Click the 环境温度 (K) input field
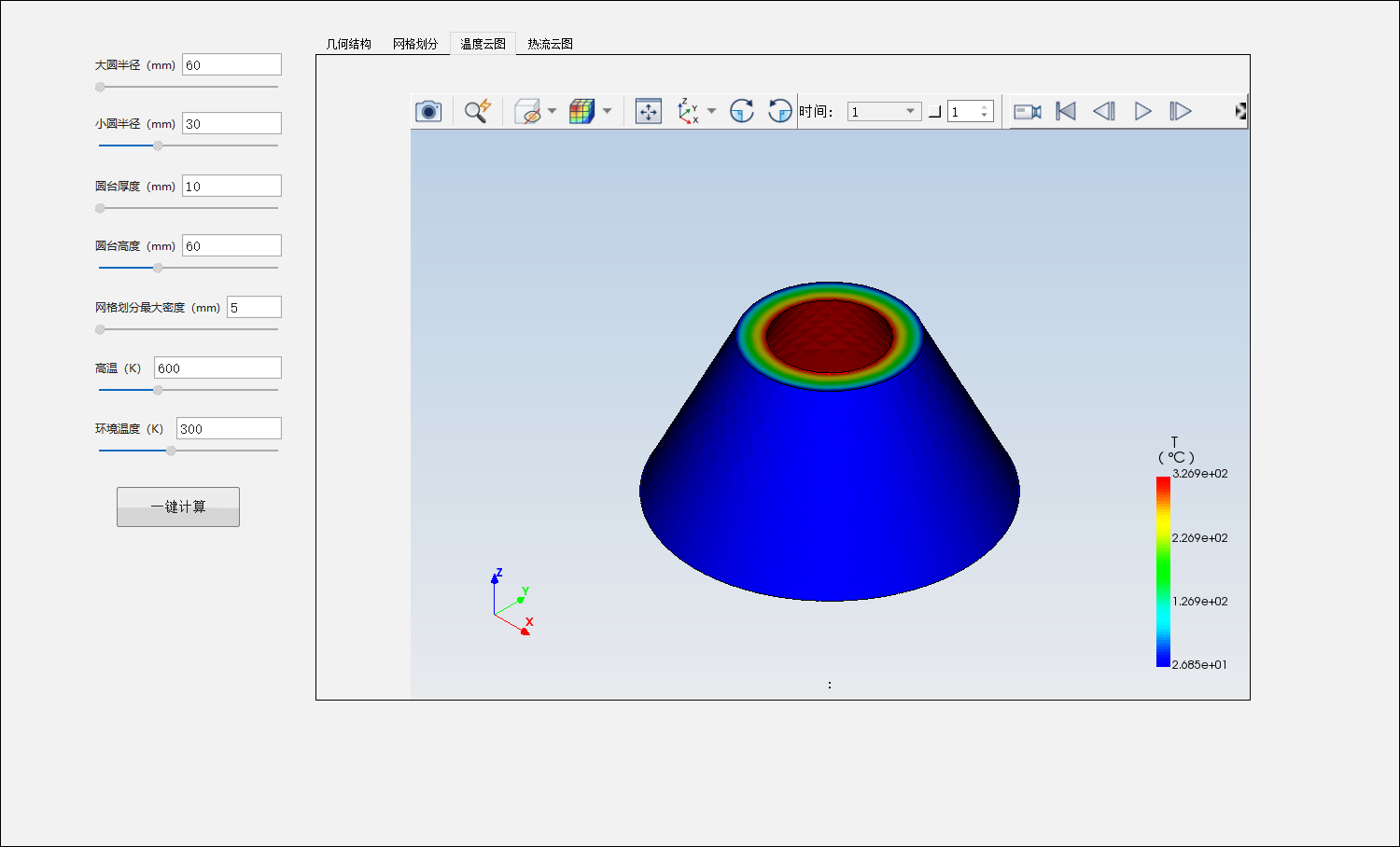 pos(229,428)
